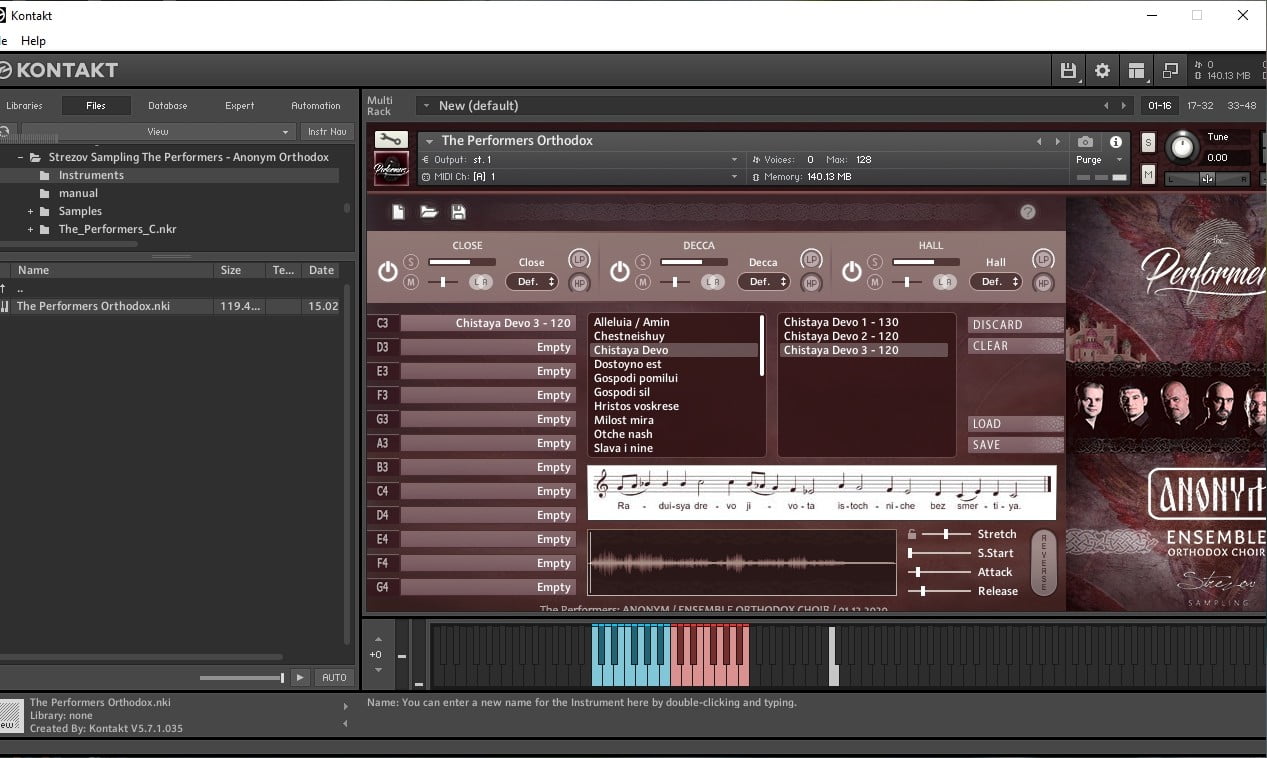This screenshot has width=1267, height=758.
Task: Collapse the Strezov Sampling The Performers folder
Action: [20, 157]
